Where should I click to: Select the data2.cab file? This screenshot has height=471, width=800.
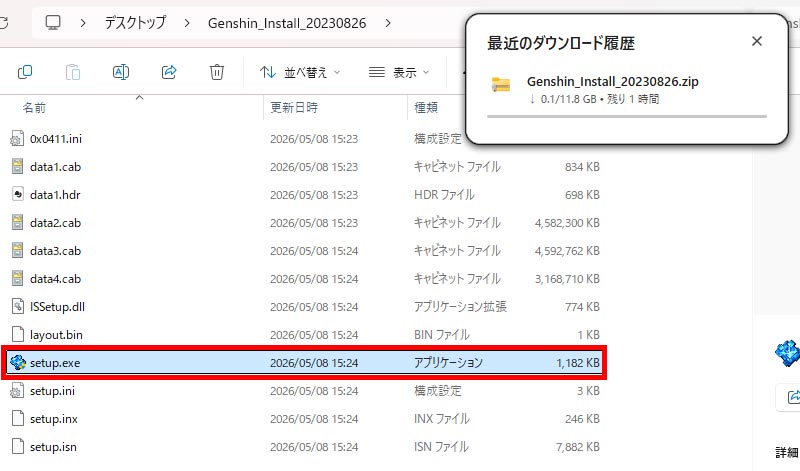pos(304,223)
